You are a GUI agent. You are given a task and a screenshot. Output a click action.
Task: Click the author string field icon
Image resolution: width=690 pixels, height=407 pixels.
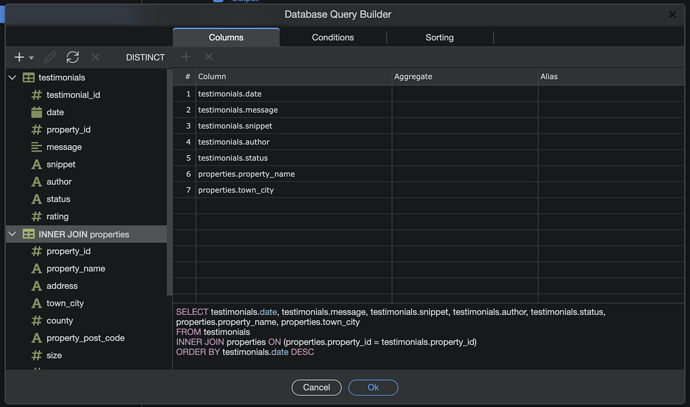[37, 182]
